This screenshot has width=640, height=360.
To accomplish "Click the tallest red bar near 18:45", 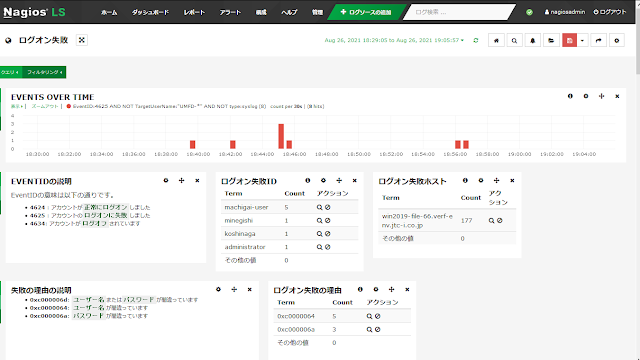I will pyautogui.click(x=281, y=136).
